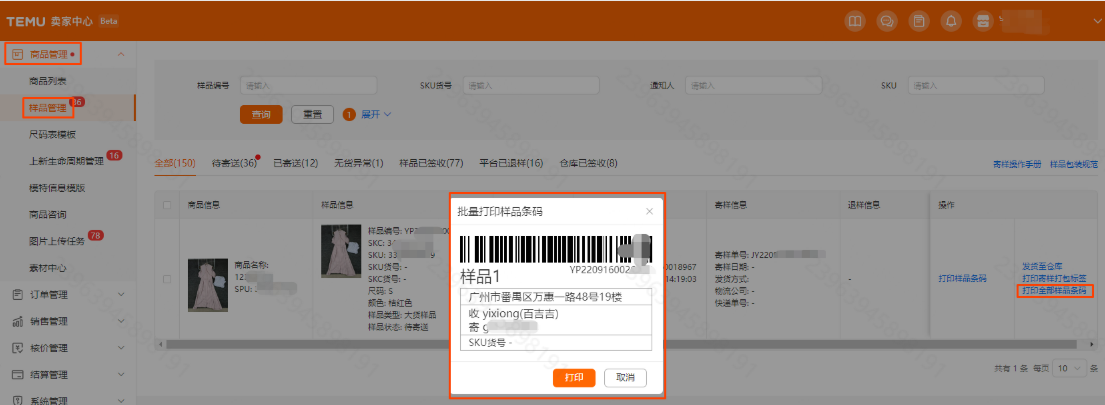Switch to the 无货异常(1) tab
1105x405 pixels.
click(359, 163)
